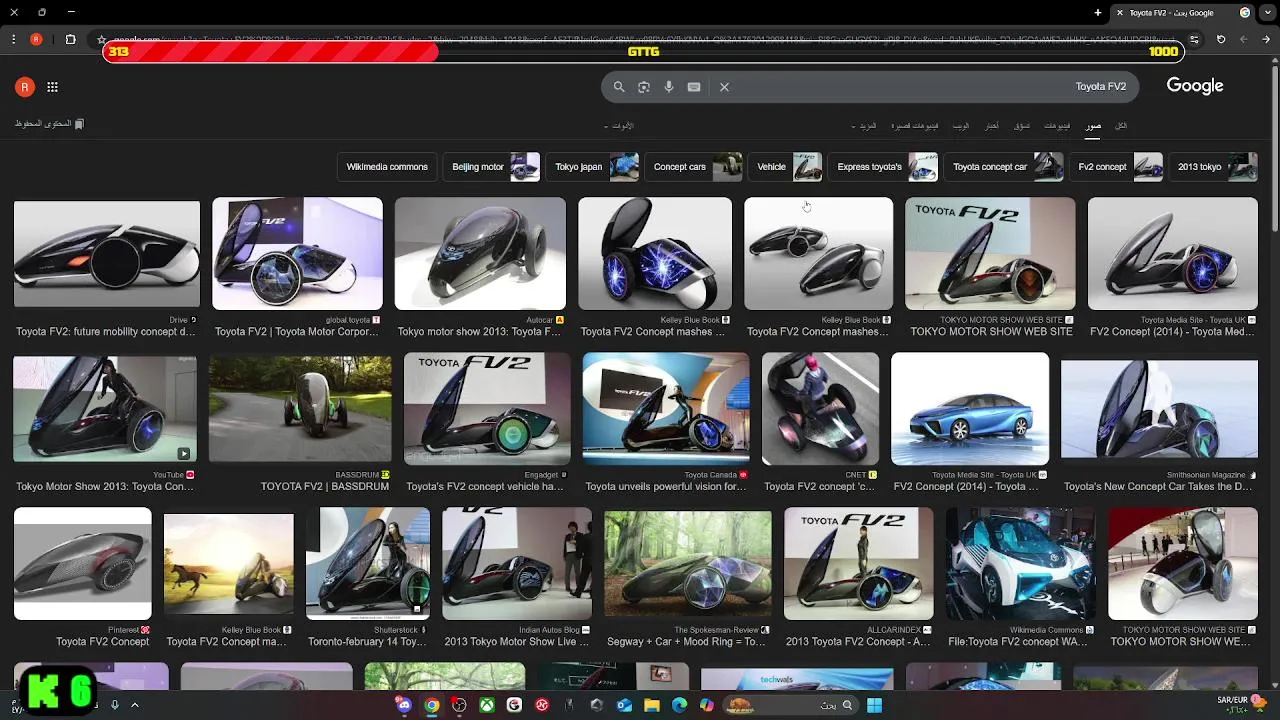Clear the search query with X icon
The height and width of the screenshot is (720, 1280).
pyautogui.click(x=724, y=87)
